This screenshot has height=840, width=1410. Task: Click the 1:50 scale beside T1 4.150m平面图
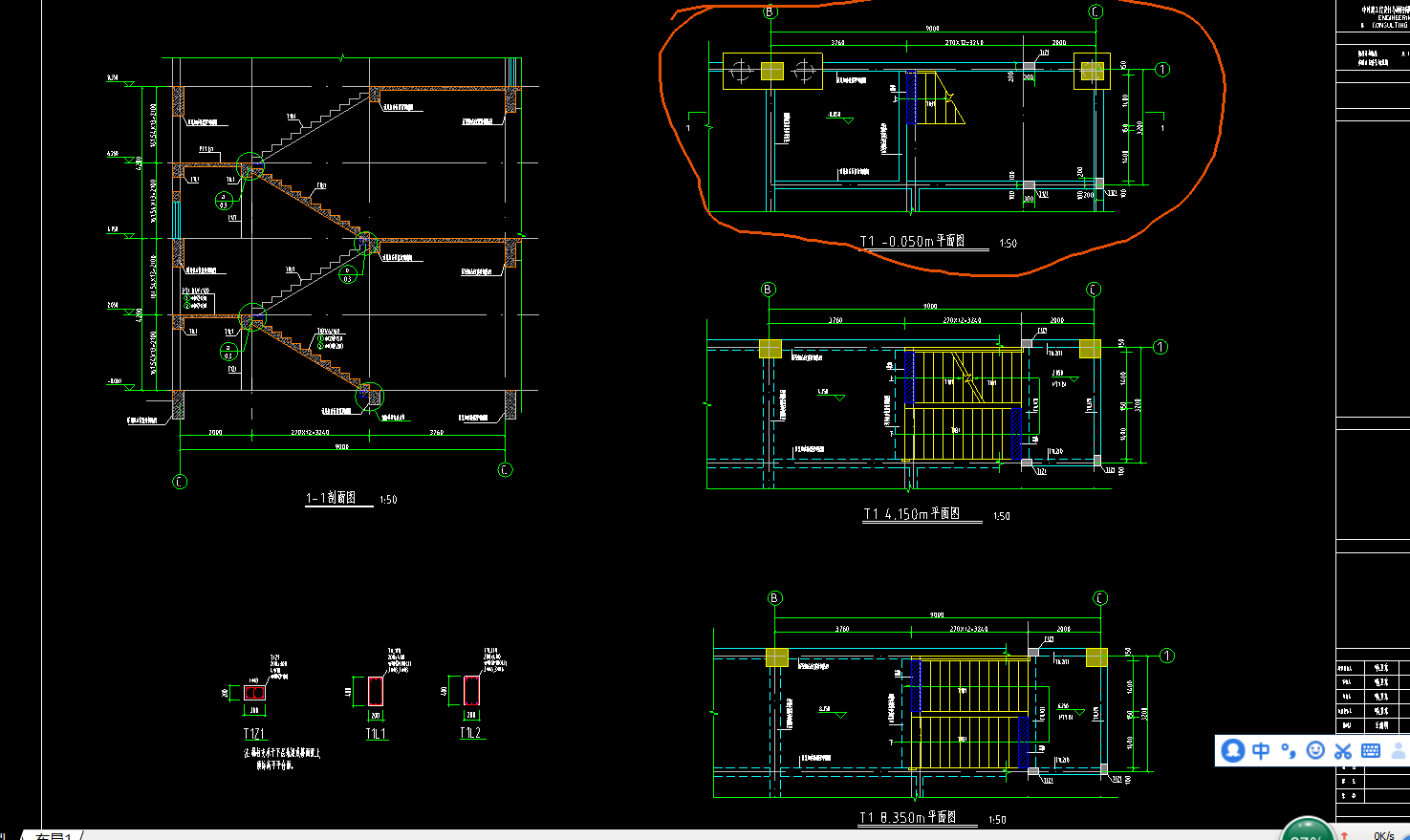coord(1002,516)
